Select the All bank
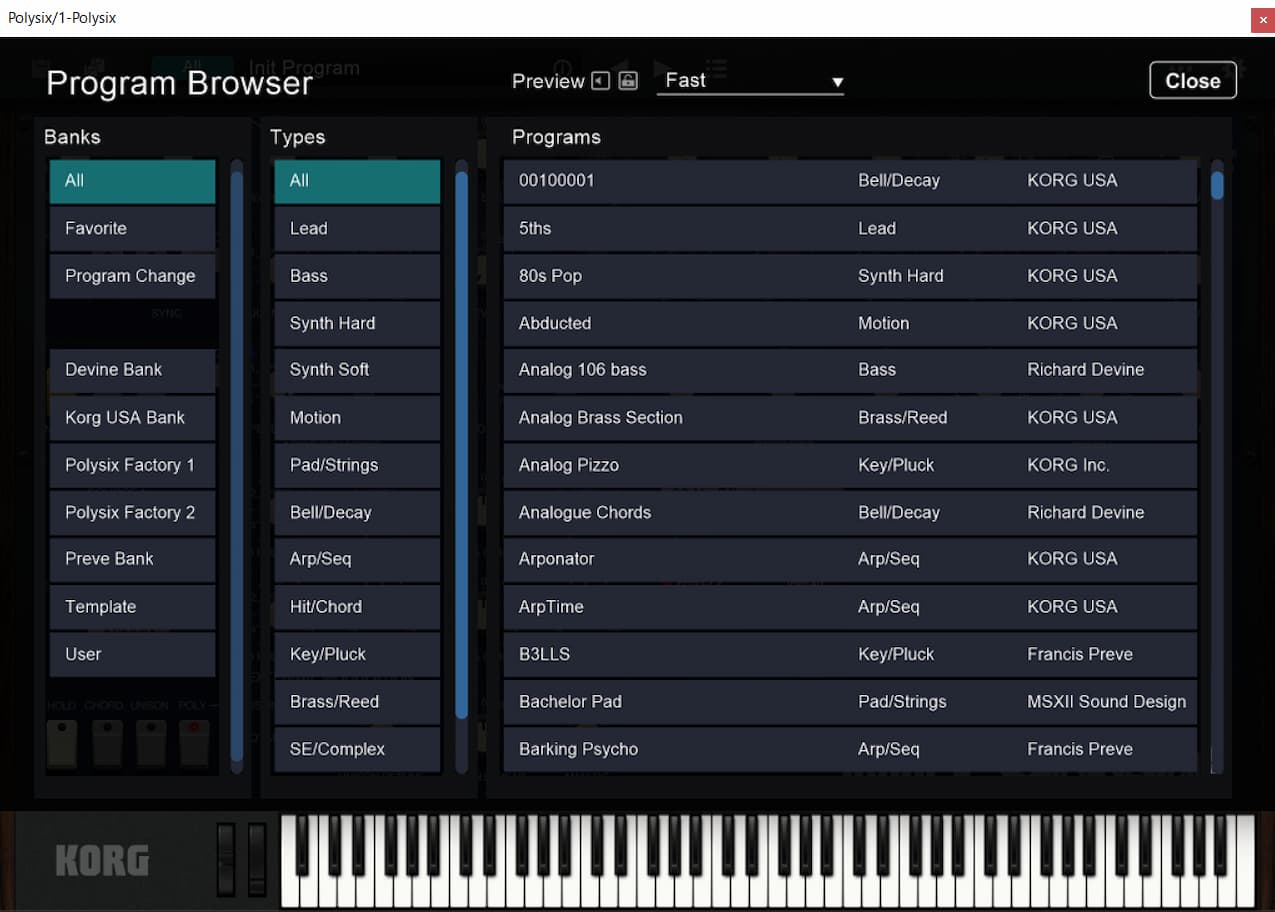This screenshot has width=1275, height=912. pyautogui.click(x=133, y=181)
